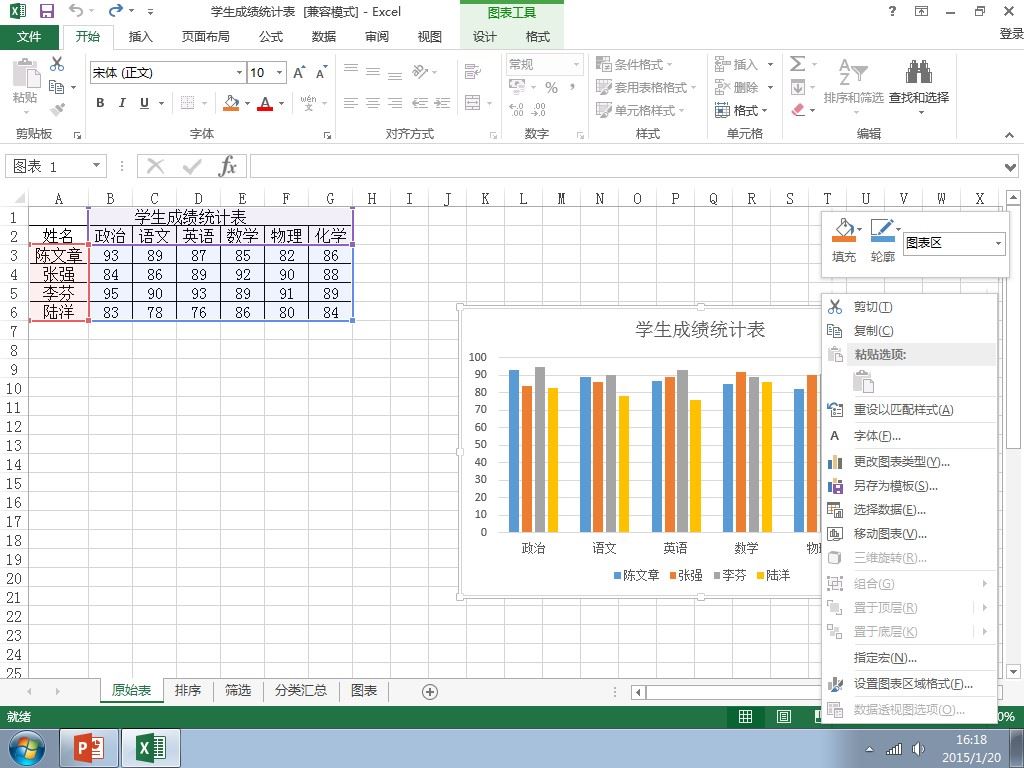Click cell B3 containing 93
The width and height of the screenshot is (1024, 768).
(110, 255)
